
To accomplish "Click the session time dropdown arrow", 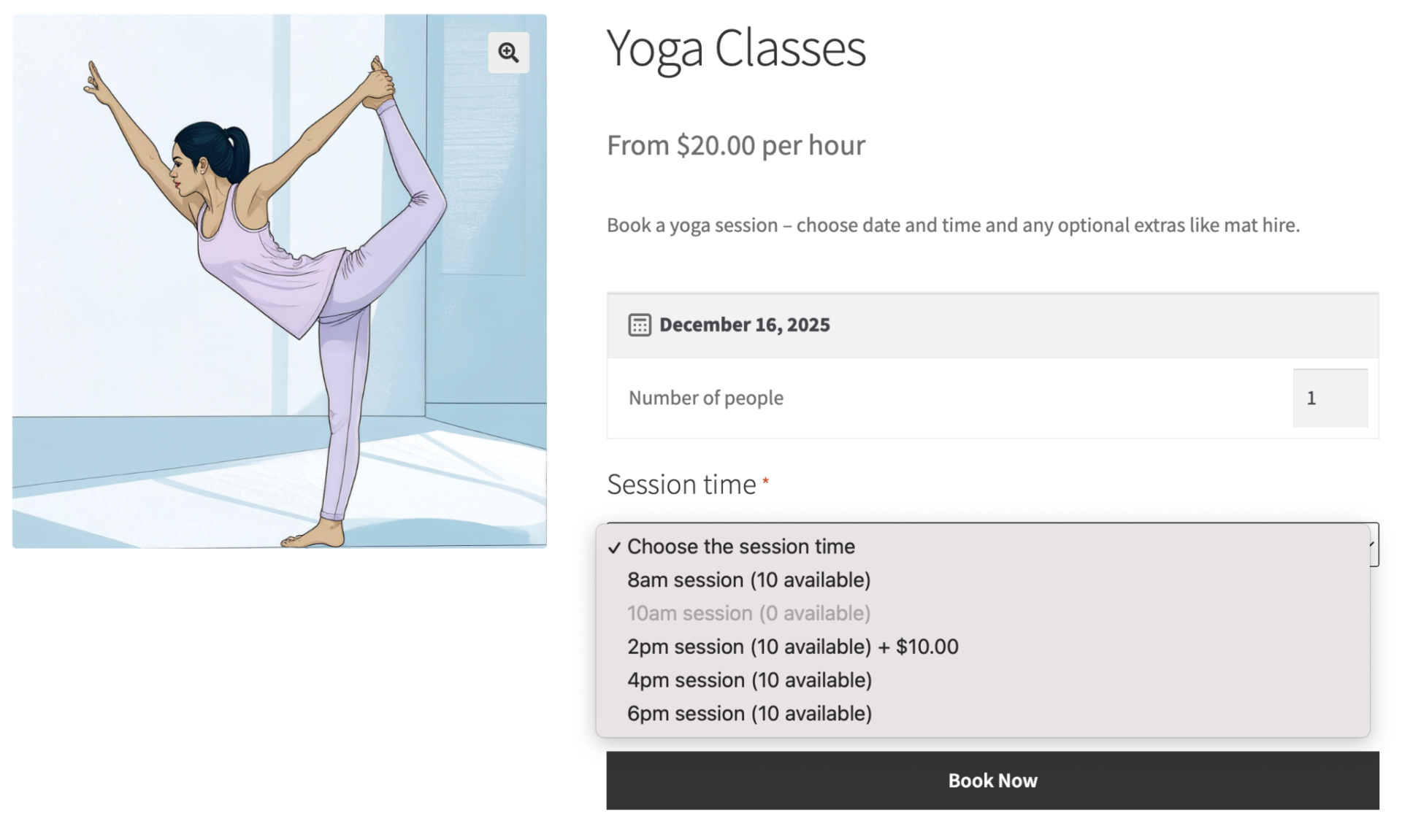I will pos(1374,544).
